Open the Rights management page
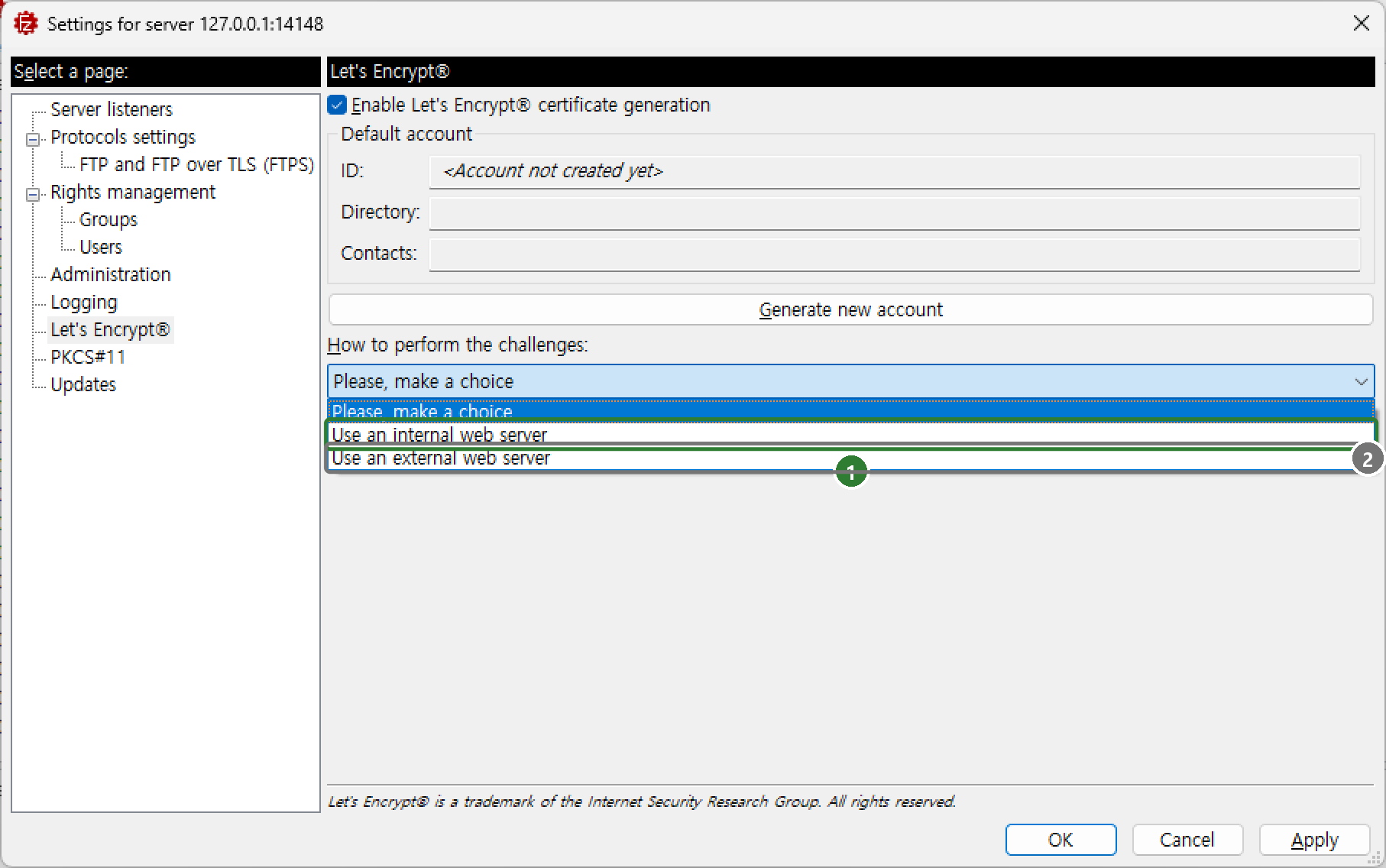 click(x=133, y=192)
